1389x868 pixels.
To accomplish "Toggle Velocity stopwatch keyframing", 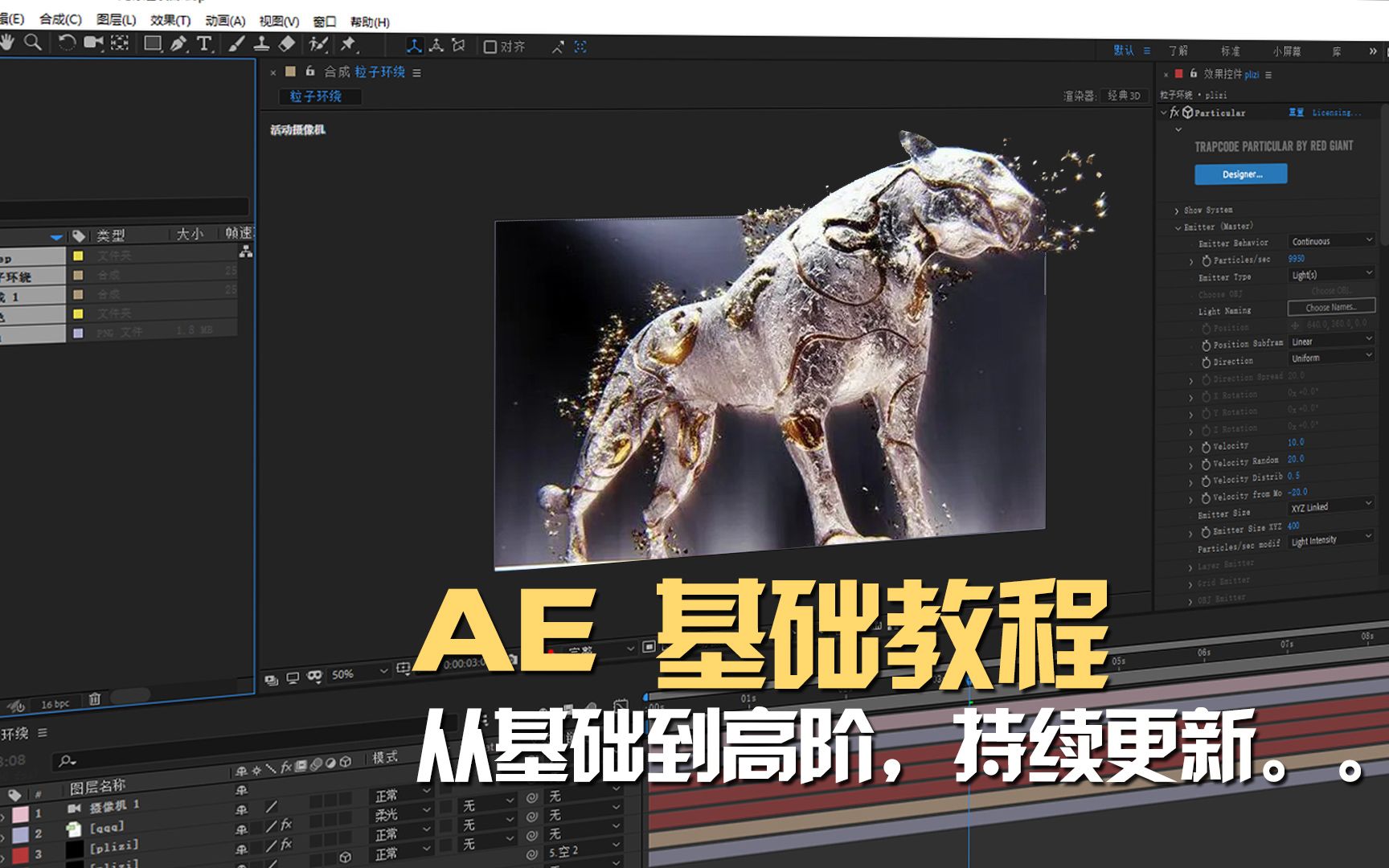I will pos(1206,446).
